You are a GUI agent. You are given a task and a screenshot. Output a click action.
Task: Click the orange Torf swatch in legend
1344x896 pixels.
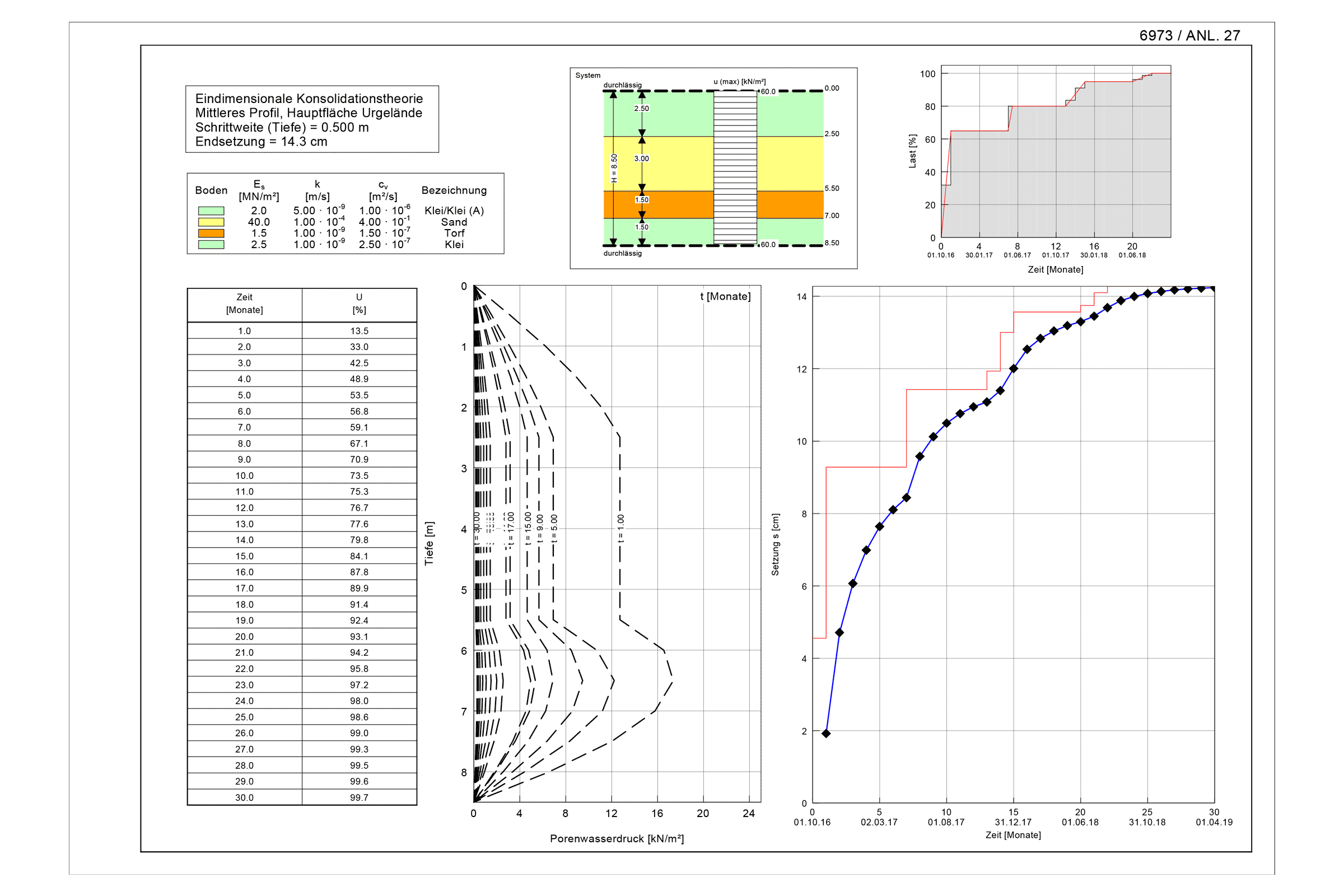(211, 233)
